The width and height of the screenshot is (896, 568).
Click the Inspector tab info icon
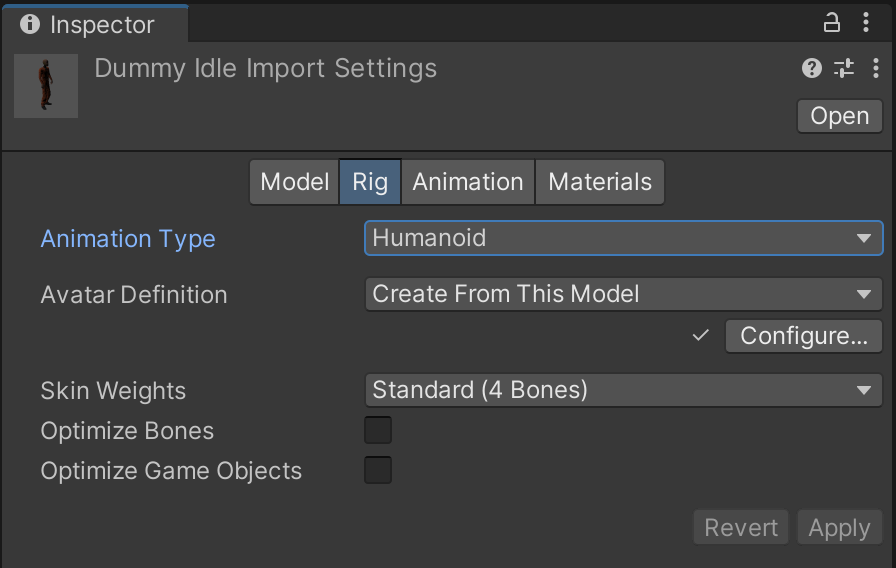pyautogui.click(x=30, y=24)
